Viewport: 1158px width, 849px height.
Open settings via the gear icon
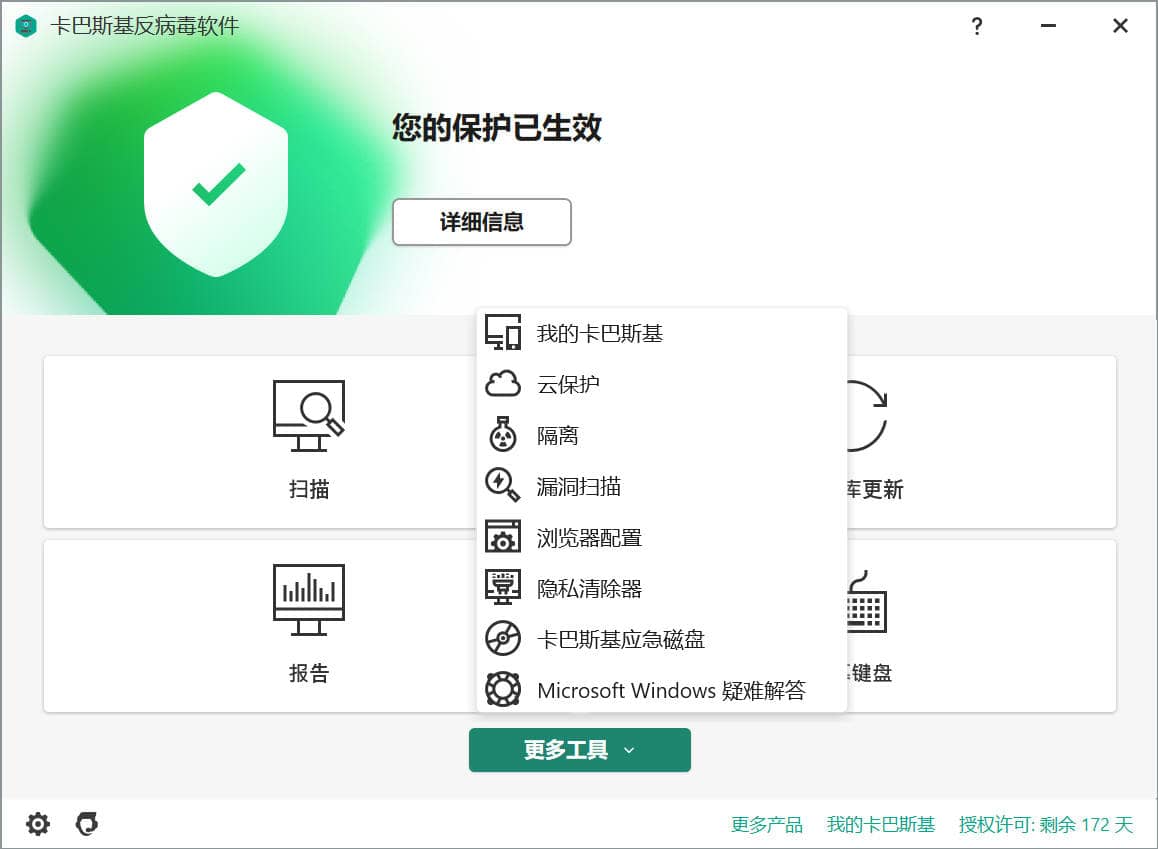38,824
